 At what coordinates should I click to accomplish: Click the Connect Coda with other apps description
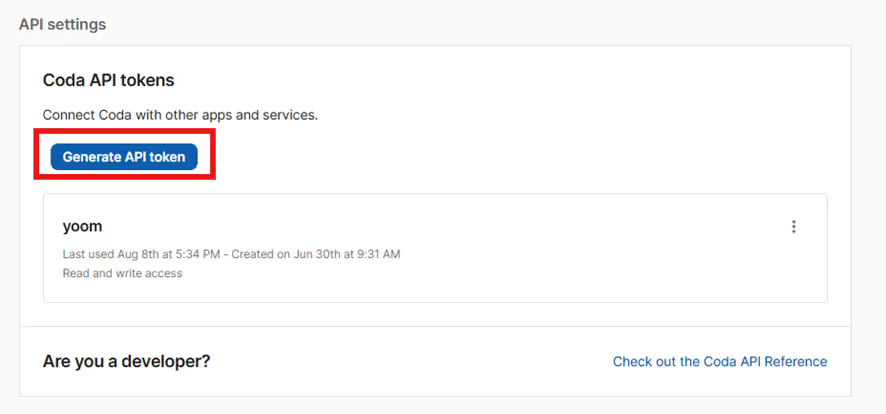click(181, 116)
